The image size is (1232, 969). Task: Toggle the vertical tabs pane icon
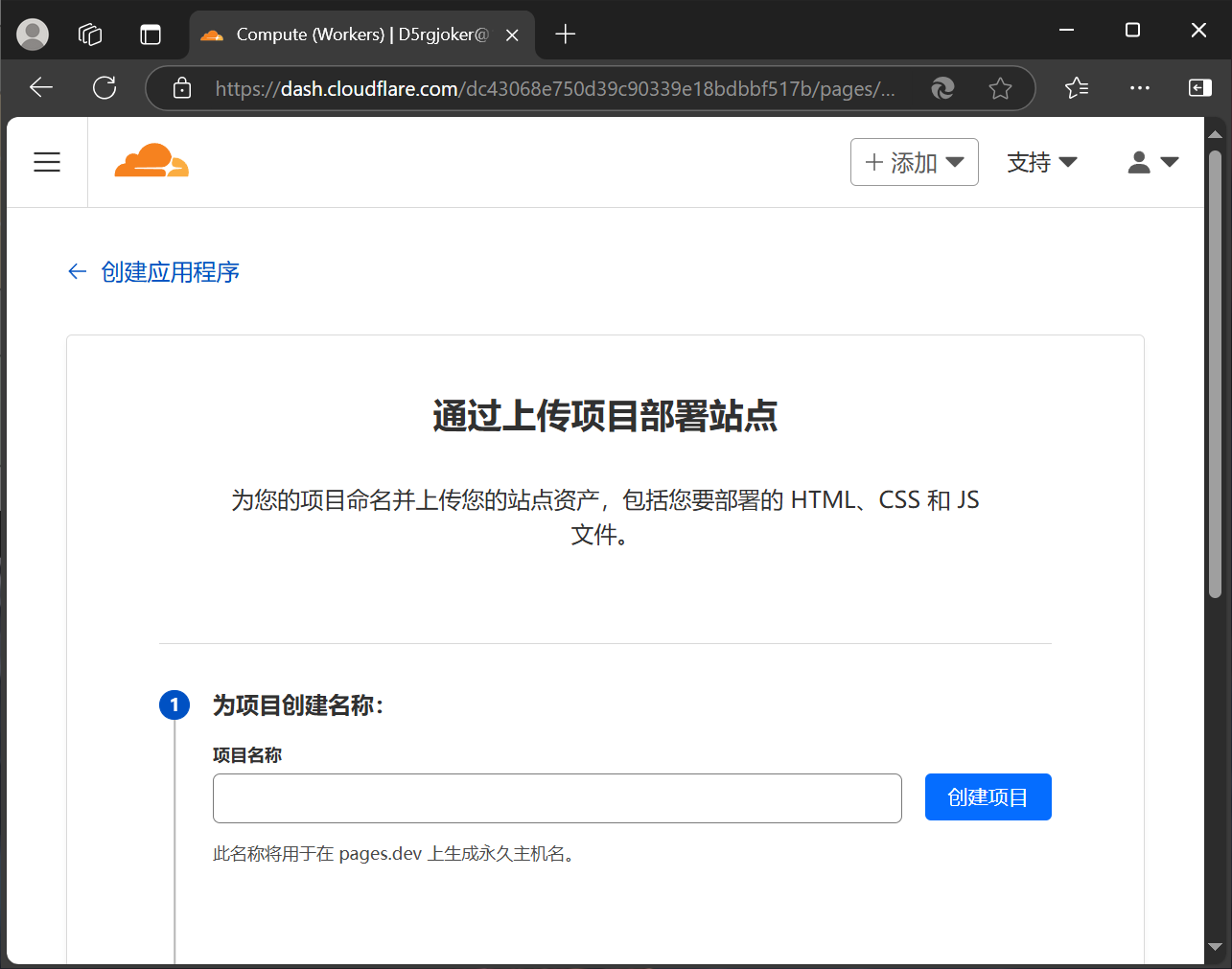pos(151,35)
